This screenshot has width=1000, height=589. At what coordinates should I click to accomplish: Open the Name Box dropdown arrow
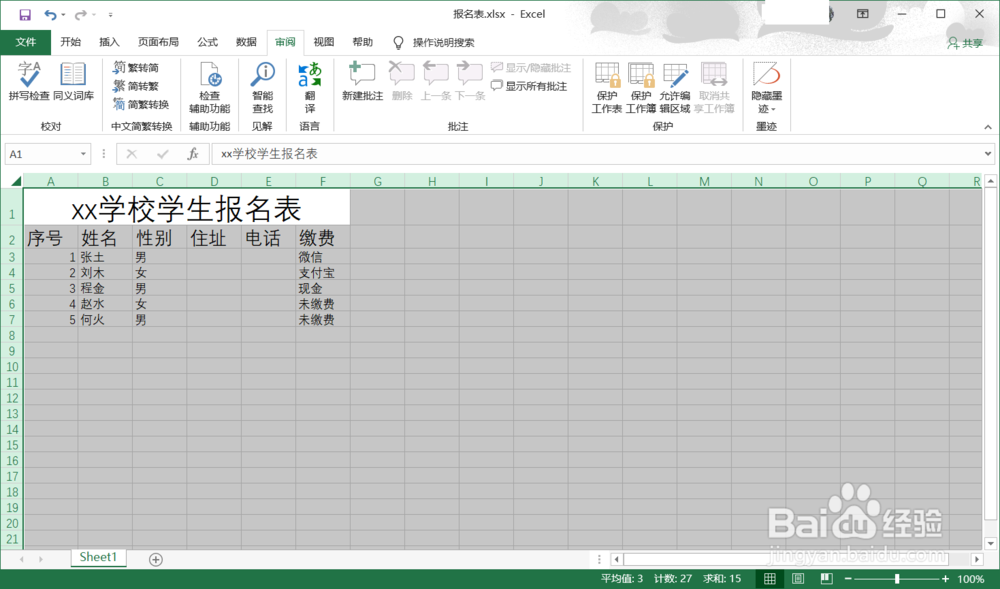click(x=83, y=154)
